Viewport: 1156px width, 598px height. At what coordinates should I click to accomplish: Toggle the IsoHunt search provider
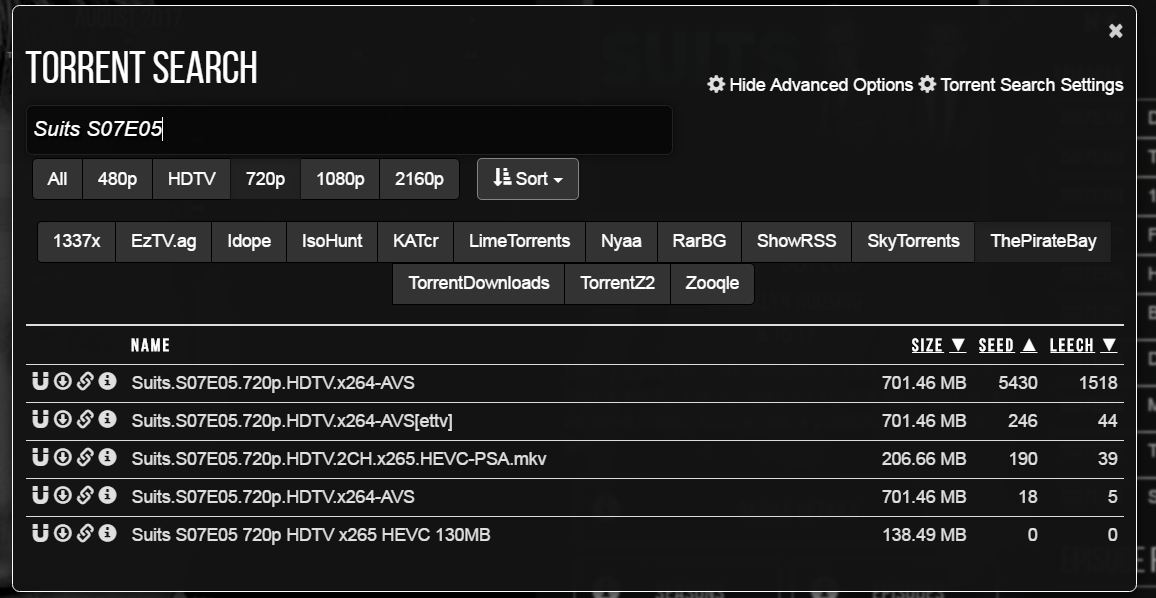(x=332, y=242)
